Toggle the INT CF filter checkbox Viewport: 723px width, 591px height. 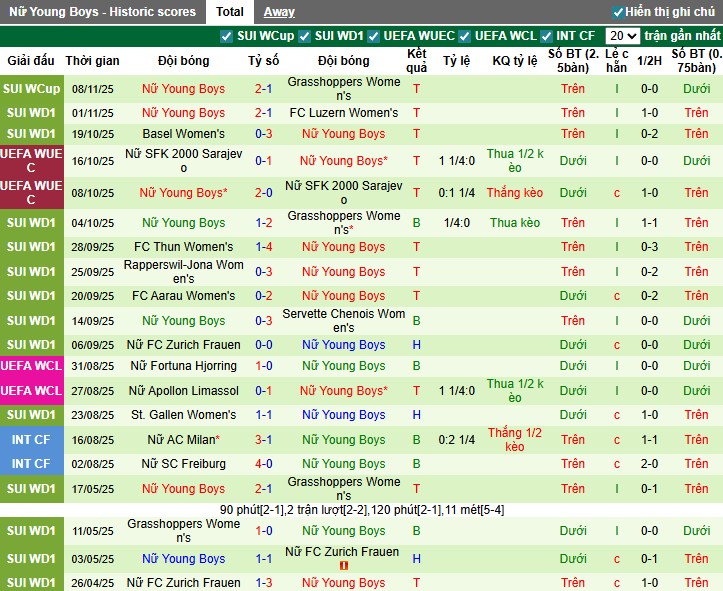[x=546, y=36]
